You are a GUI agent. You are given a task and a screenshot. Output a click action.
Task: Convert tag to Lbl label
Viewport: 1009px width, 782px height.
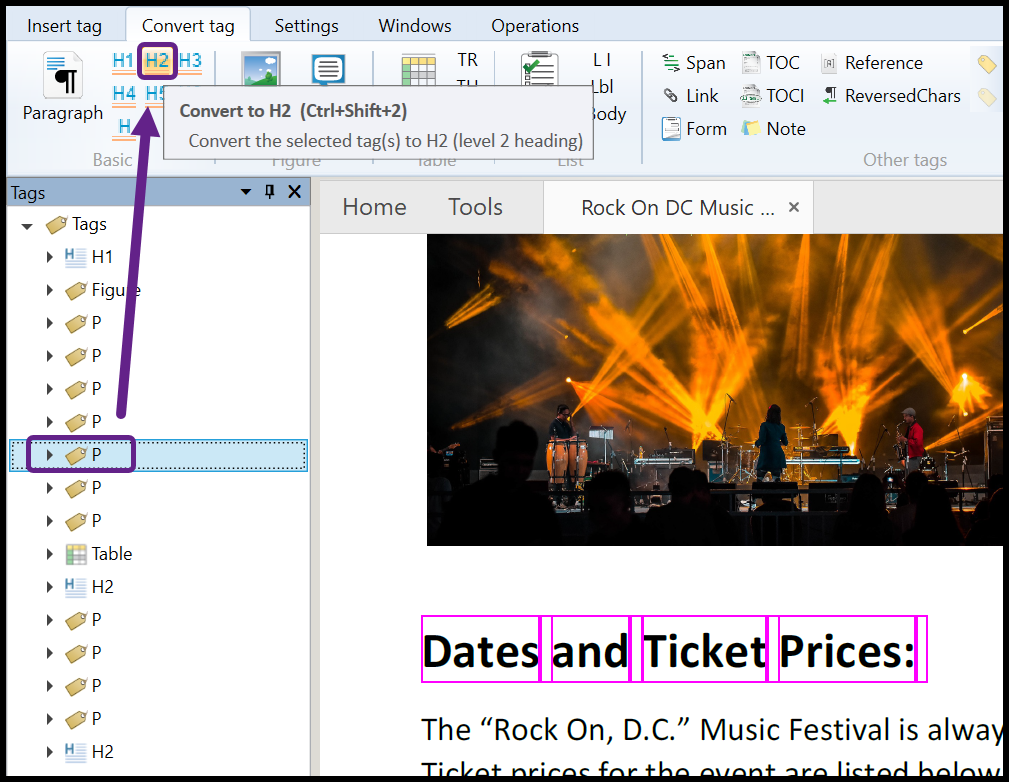click(x=603, y=86)
